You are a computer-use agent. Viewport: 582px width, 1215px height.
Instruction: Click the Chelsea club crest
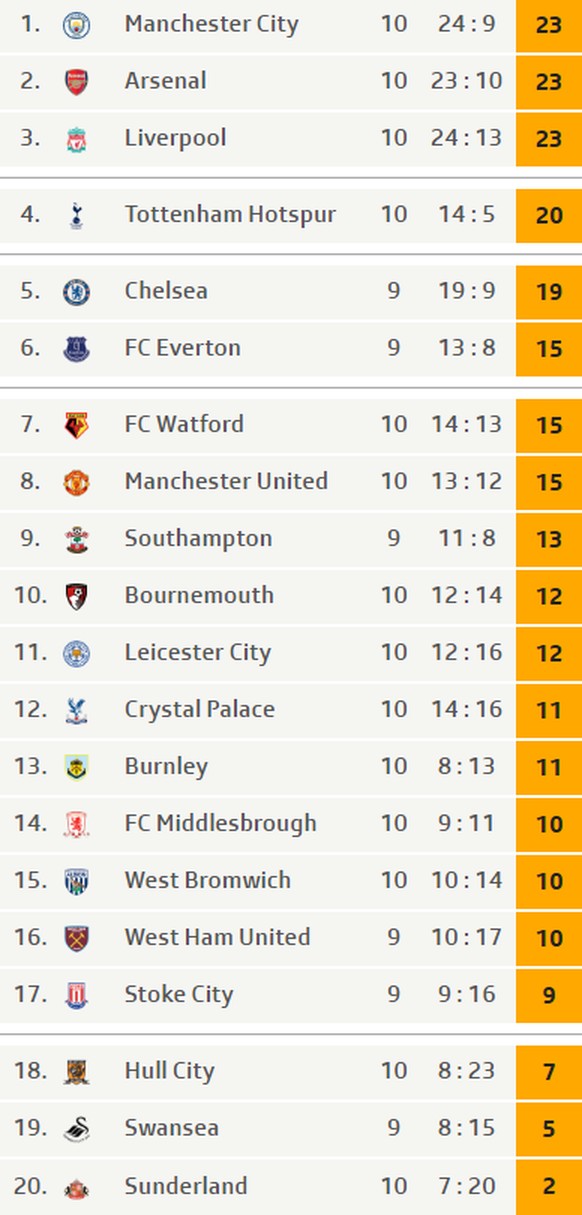click(76, 292)
